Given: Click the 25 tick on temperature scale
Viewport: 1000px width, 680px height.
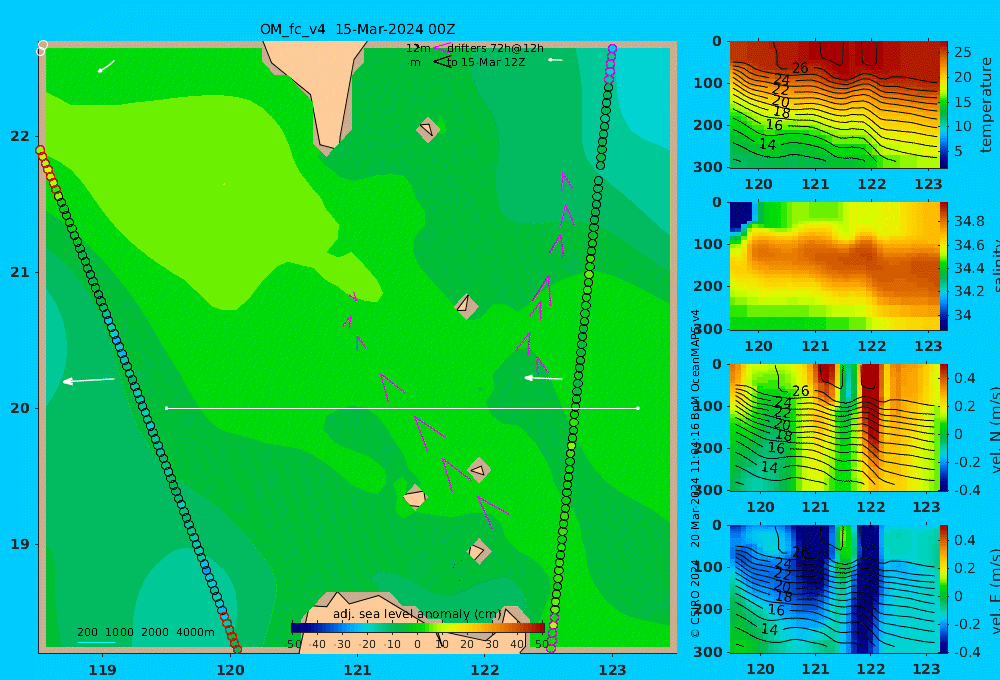Looking at the screenshot, I should tap(963, 52).
